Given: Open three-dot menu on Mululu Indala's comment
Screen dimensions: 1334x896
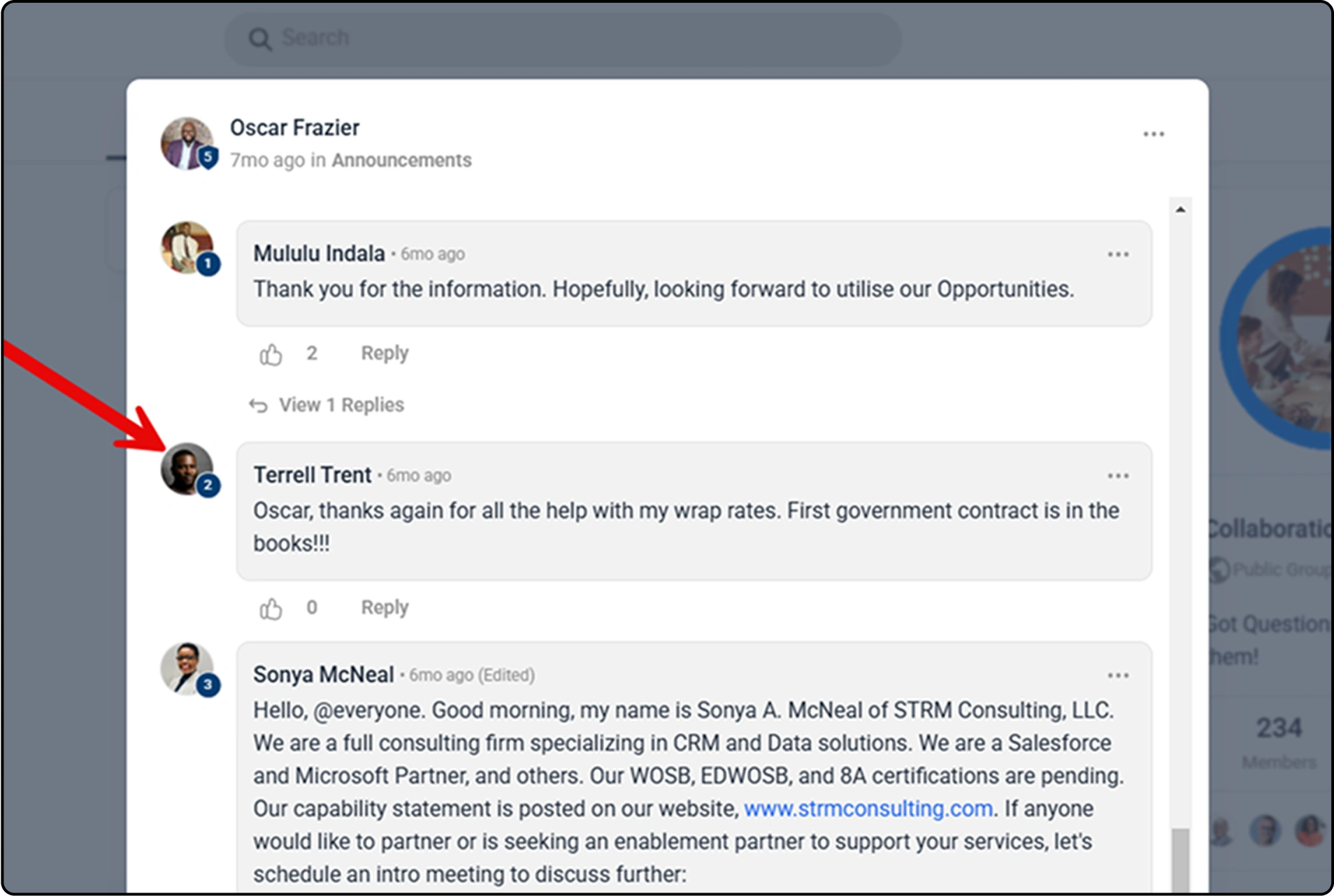Looking at the screenshot, I should coord(1118,254).
